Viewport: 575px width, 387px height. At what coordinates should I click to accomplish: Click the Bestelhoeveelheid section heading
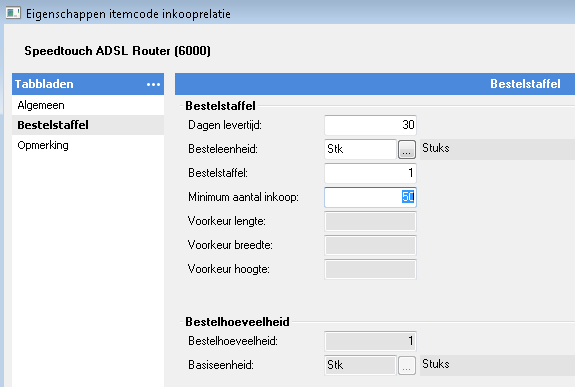click(x=237, y=322)
